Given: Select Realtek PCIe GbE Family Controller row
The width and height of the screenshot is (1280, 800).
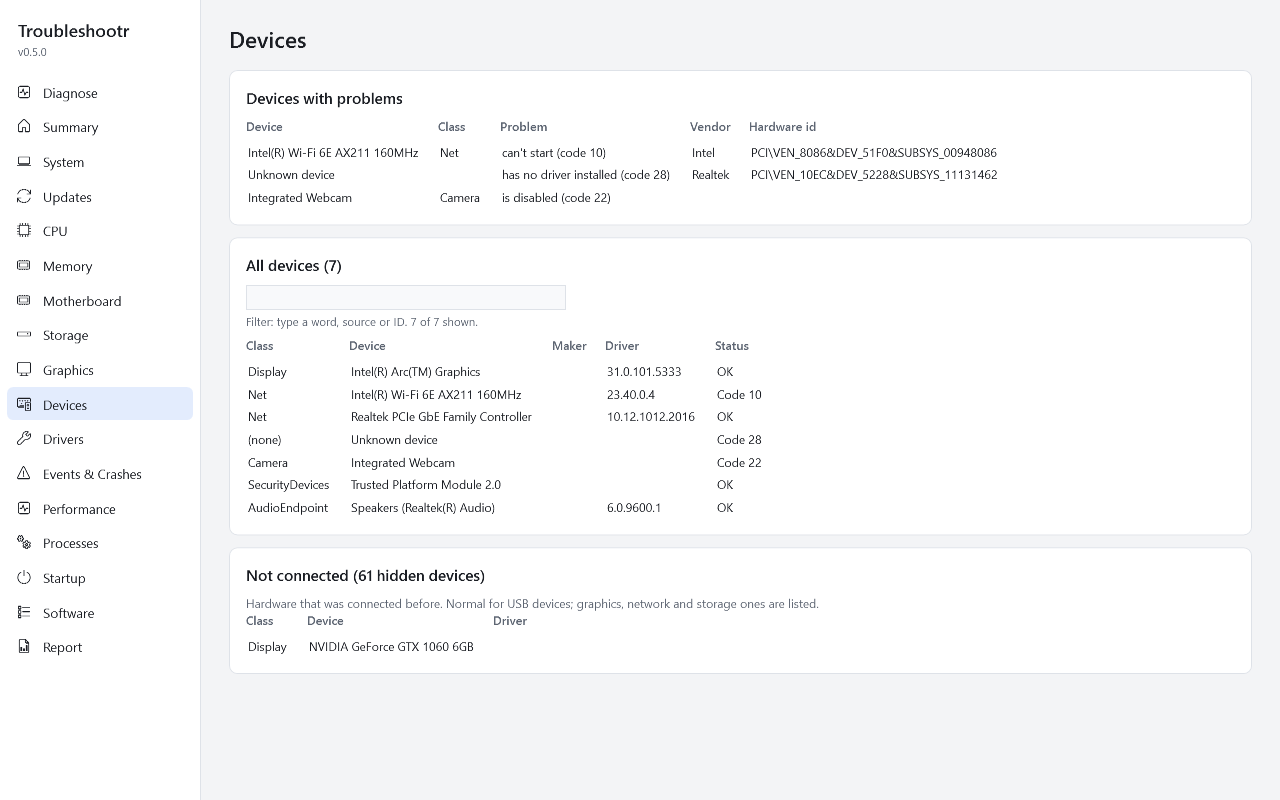Looking at the screenshot, I should point(505,417).
